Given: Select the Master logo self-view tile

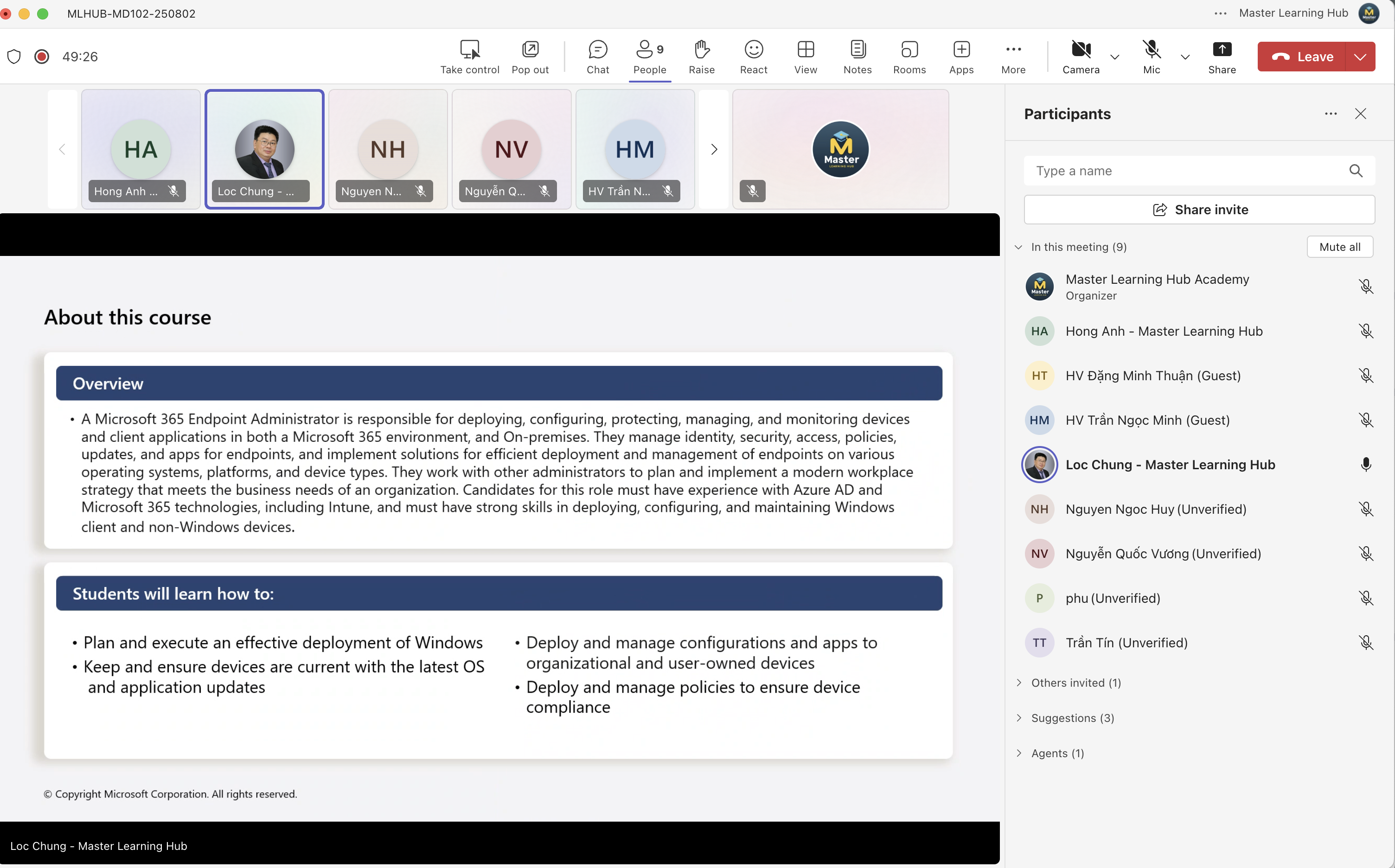Looking at the screenshot, I should pyautogui.click(x=840, y=149).
